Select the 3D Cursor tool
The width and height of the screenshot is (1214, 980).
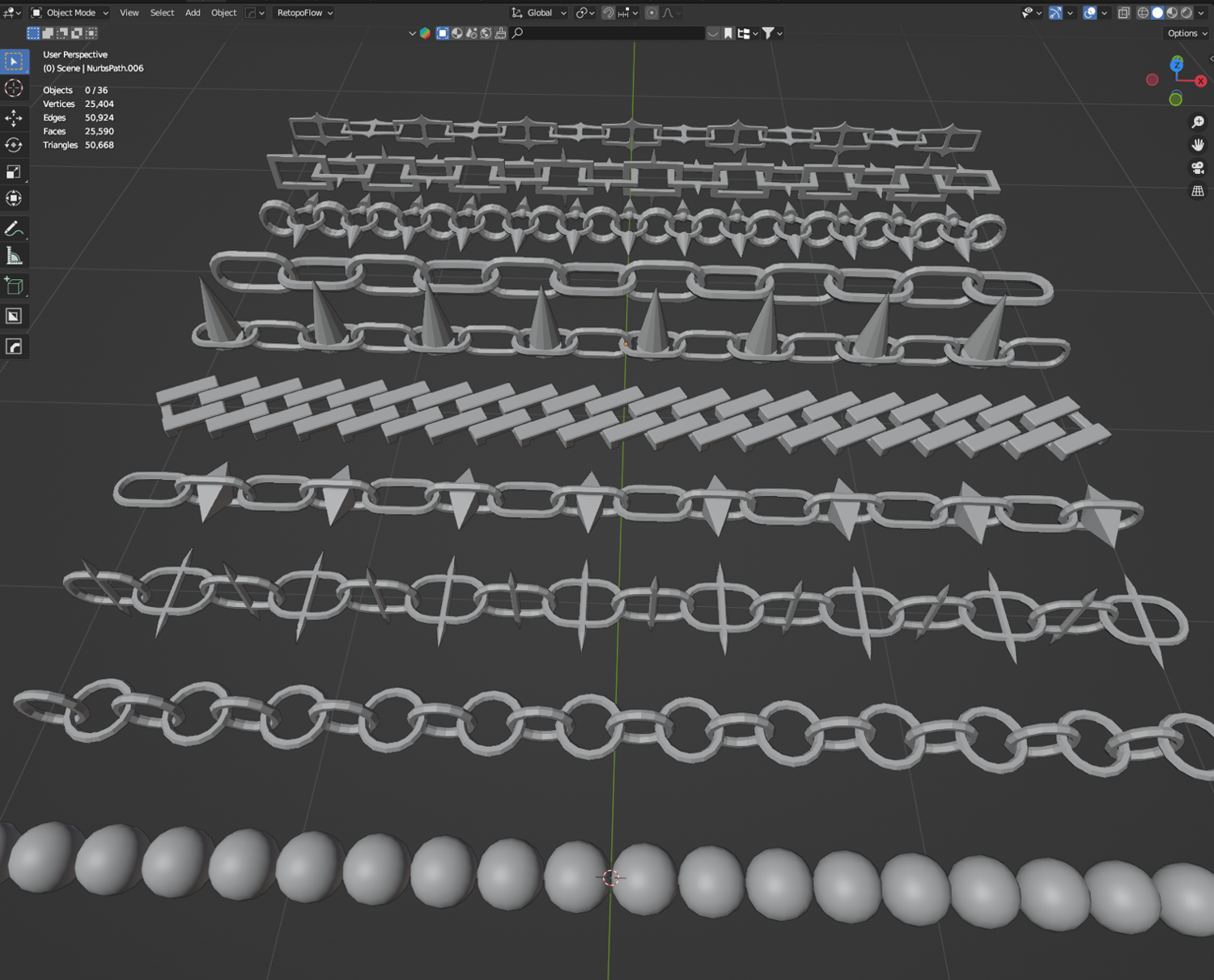(x=14, y=88)
